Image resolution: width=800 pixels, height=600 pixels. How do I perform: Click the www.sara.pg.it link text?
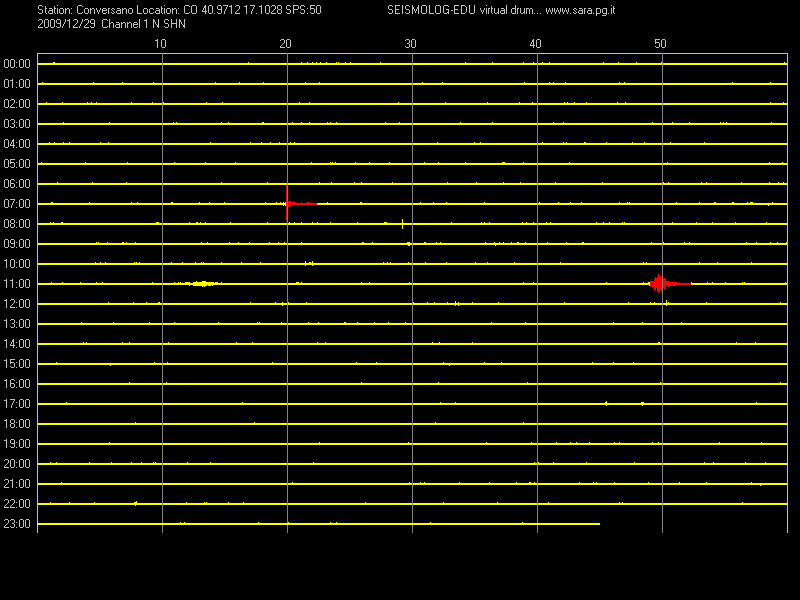(580, 10)
